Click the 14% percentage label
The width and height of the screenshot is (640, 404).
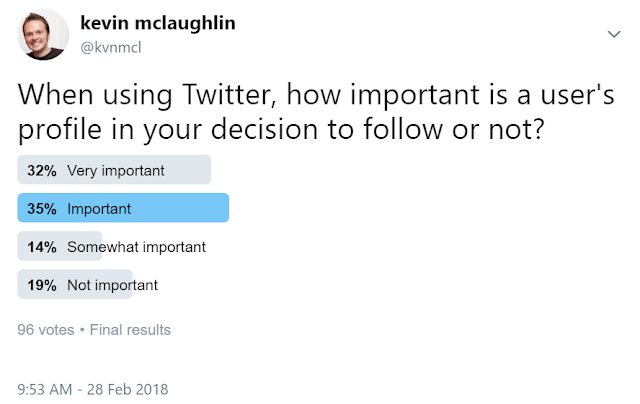coord(41,246)
